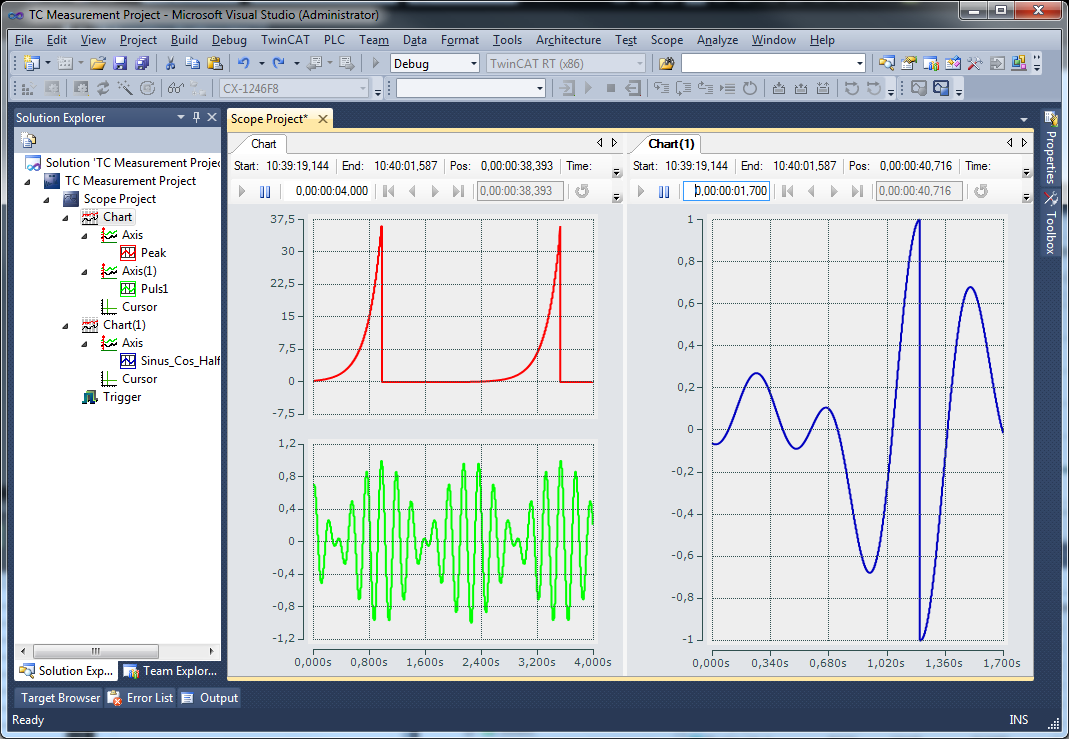Reset the Chart playback time

click(x=583, y=191)
